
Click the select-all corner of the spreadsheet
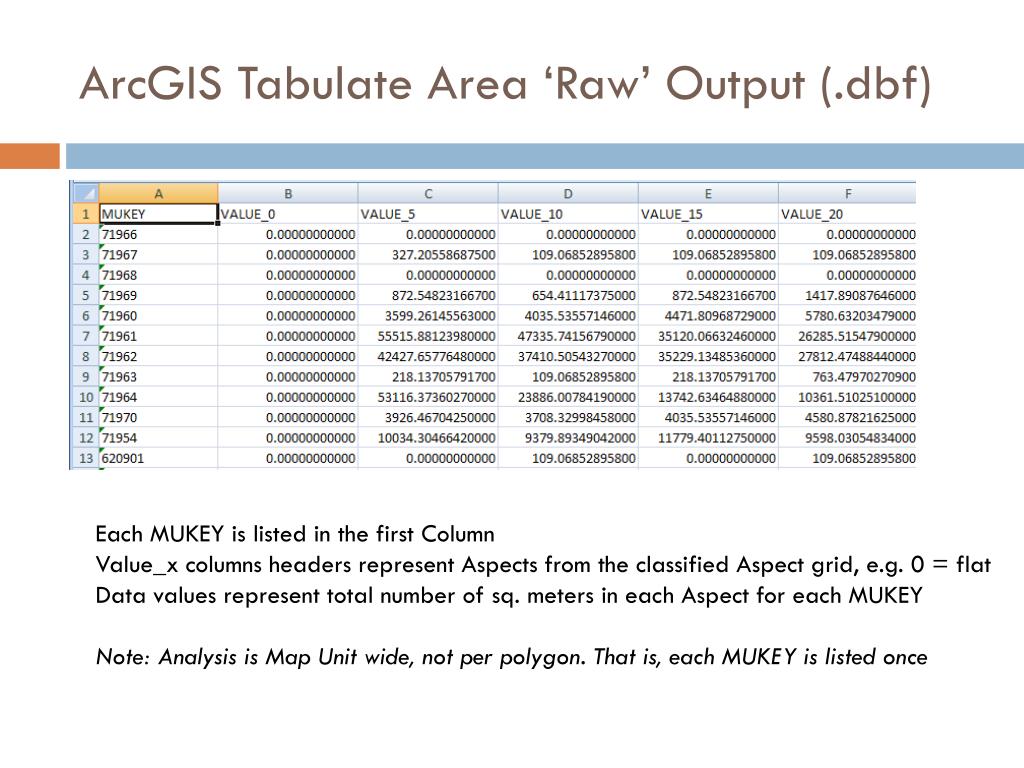[85, 193]
